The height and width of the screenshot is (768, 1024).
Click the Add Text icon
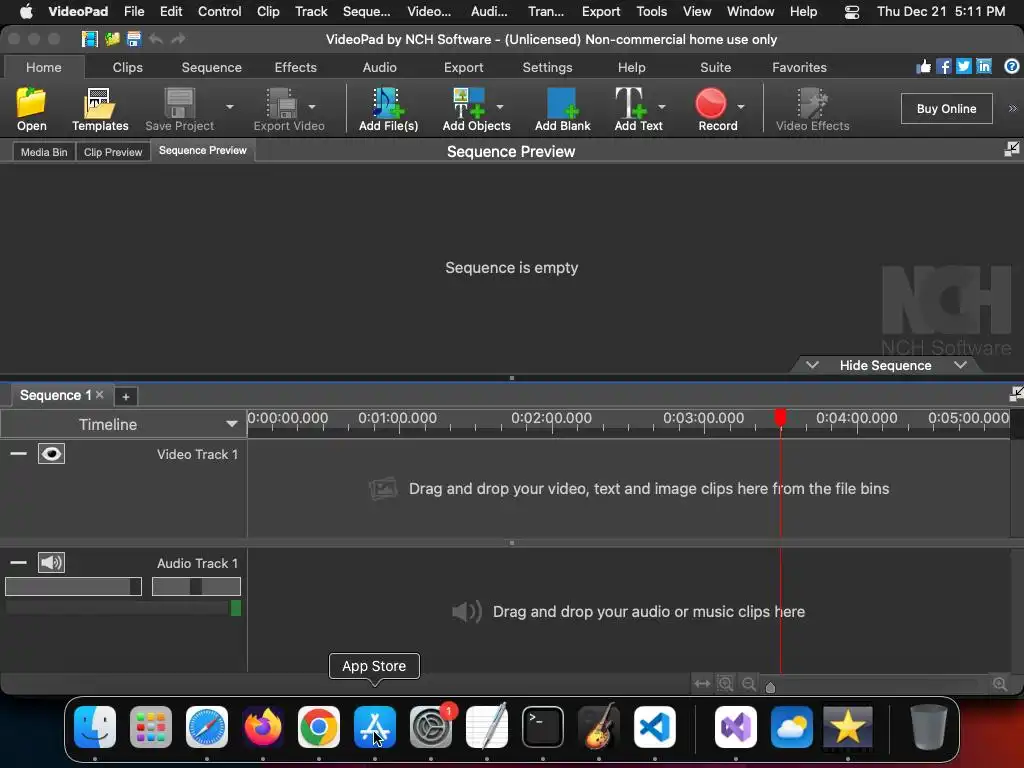tap(631, 103)
